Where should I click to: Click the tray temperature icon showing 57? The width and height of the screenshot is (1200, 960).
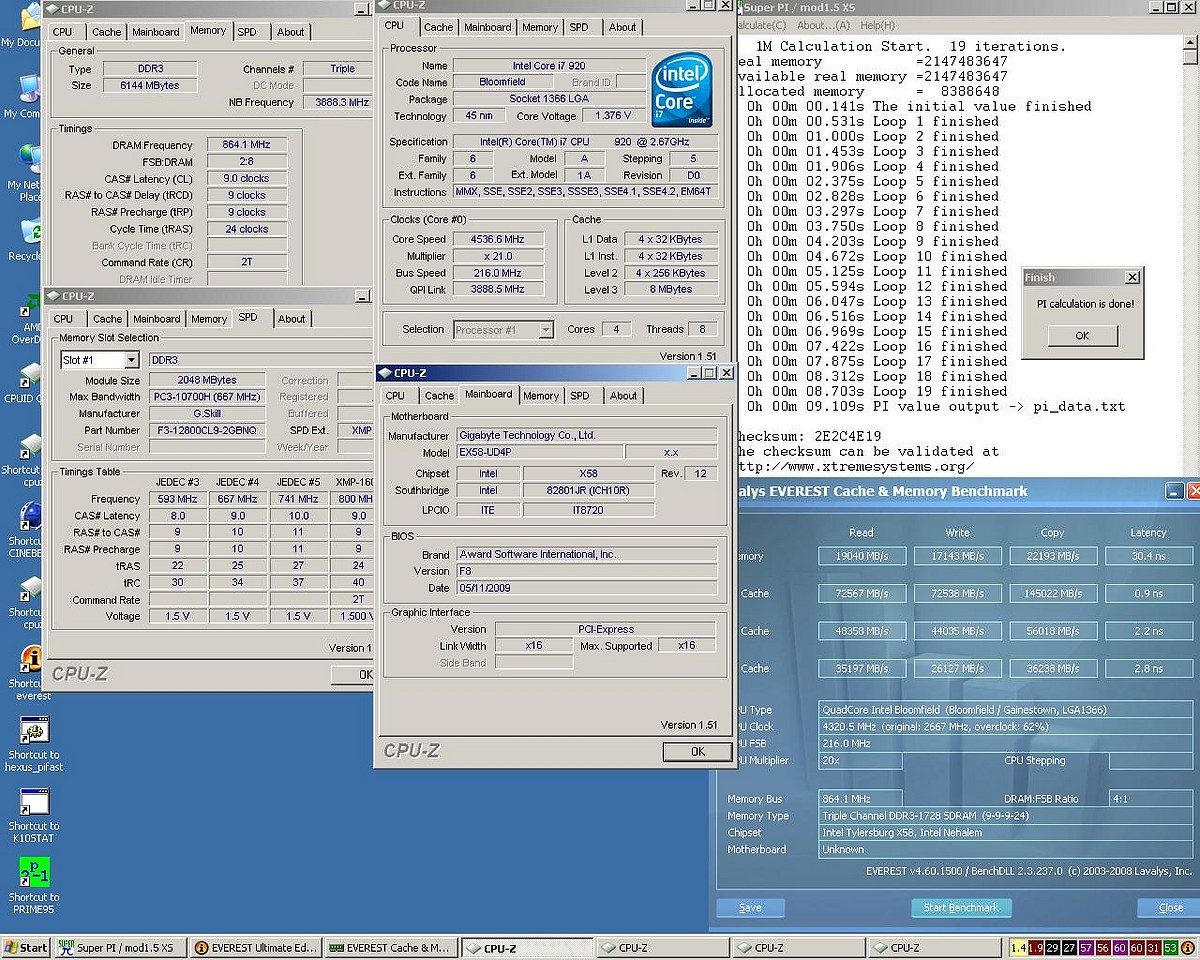[x=1087, y=948]
